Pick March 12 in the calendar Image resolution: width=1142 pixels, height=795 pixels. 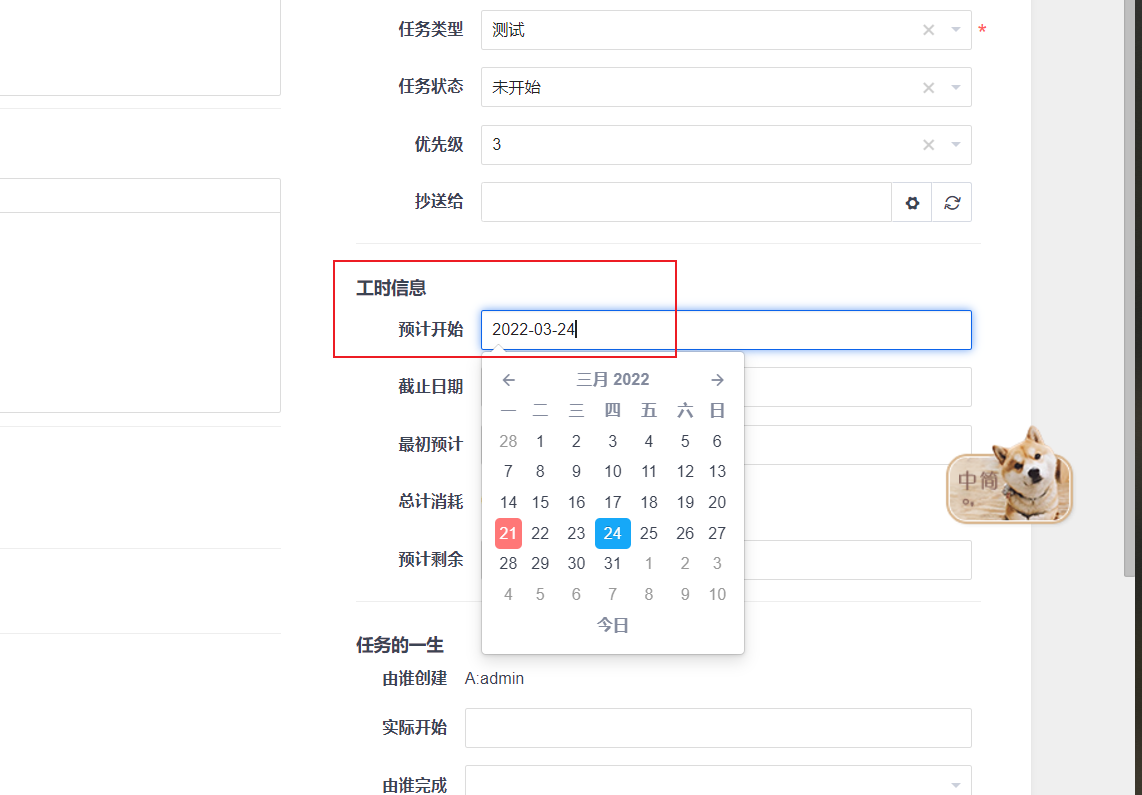pyautogui.click(x=685, y=472)
